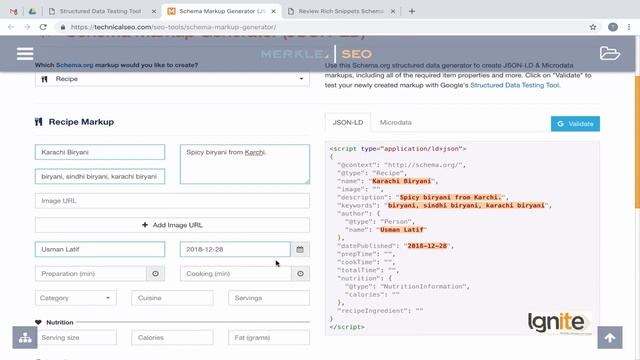Switch to the Review Rich Snippets Schema tab
This screenshot has height=360, width=640.
click(x=341, y=11)
